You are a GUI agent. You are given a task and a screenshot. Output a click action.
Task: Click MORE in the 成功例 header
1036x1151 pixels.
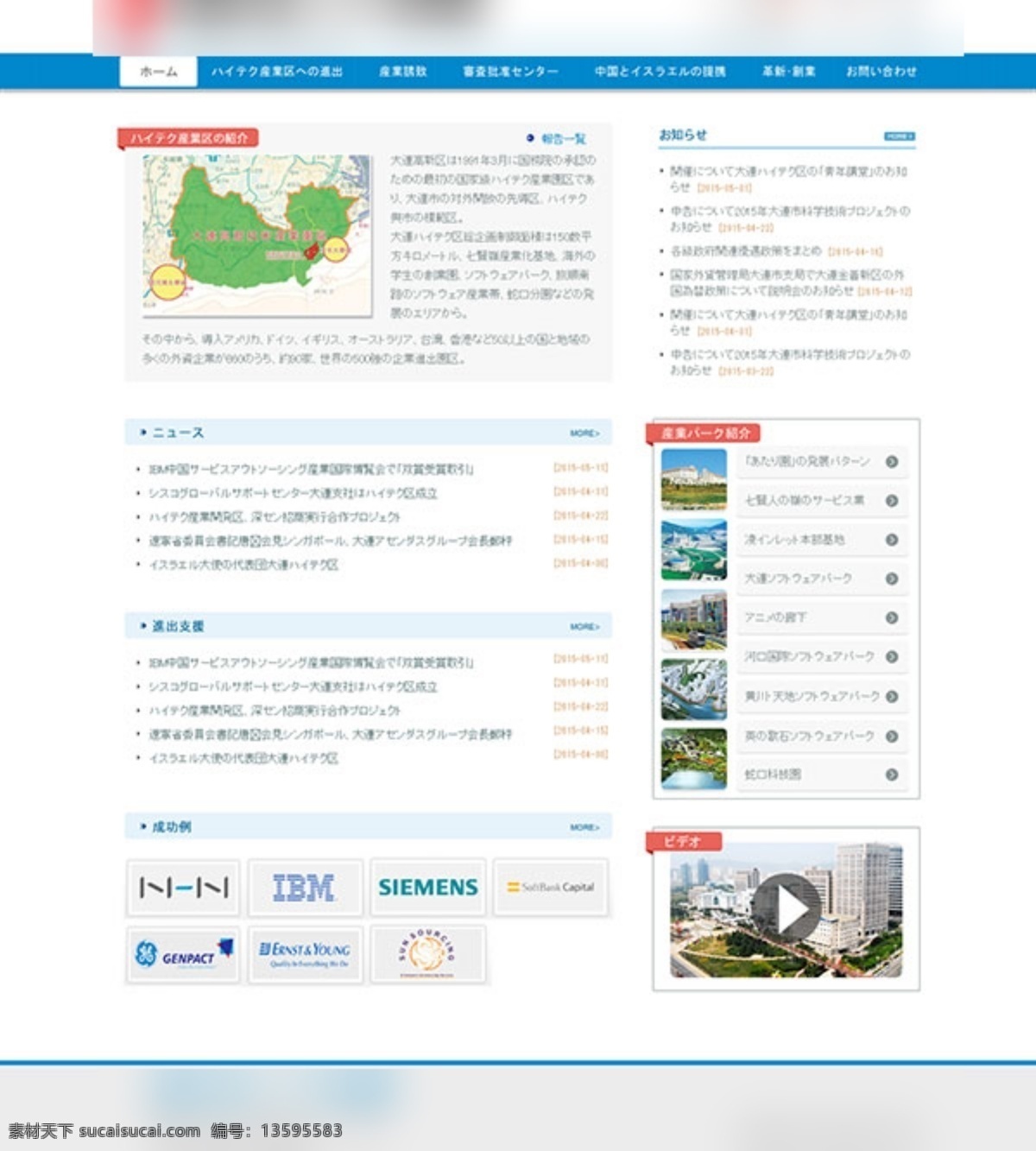coord(584,827)
